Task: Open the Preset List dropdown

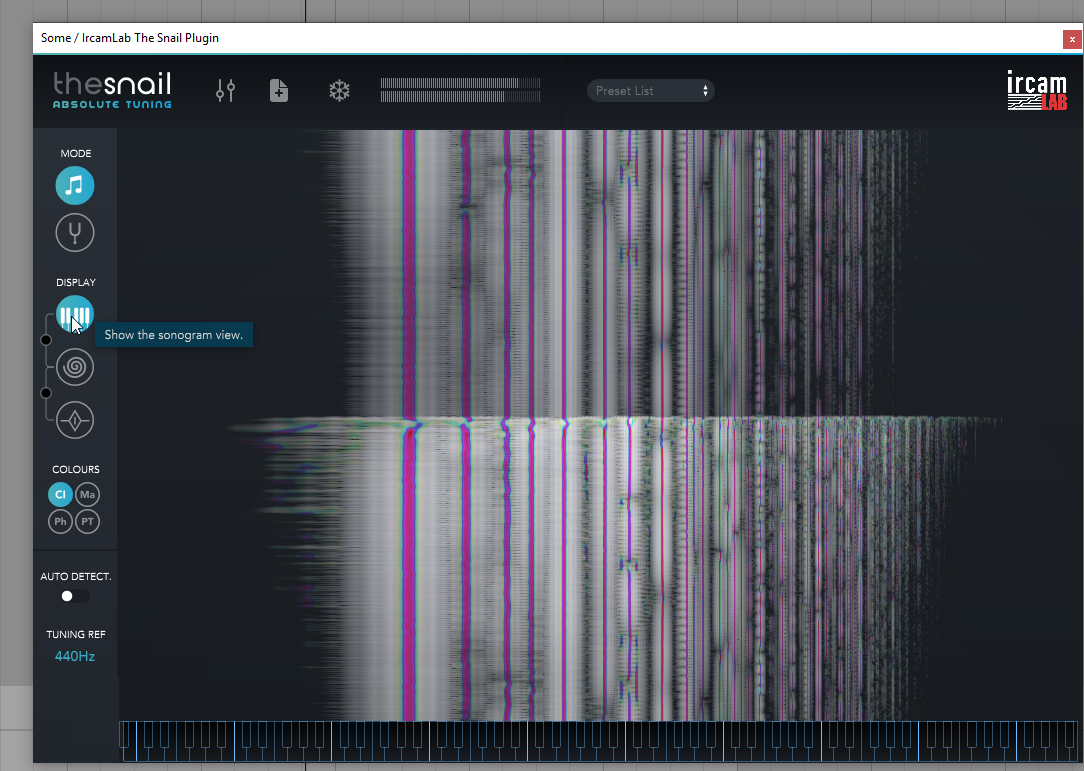Action: point(650,91)
